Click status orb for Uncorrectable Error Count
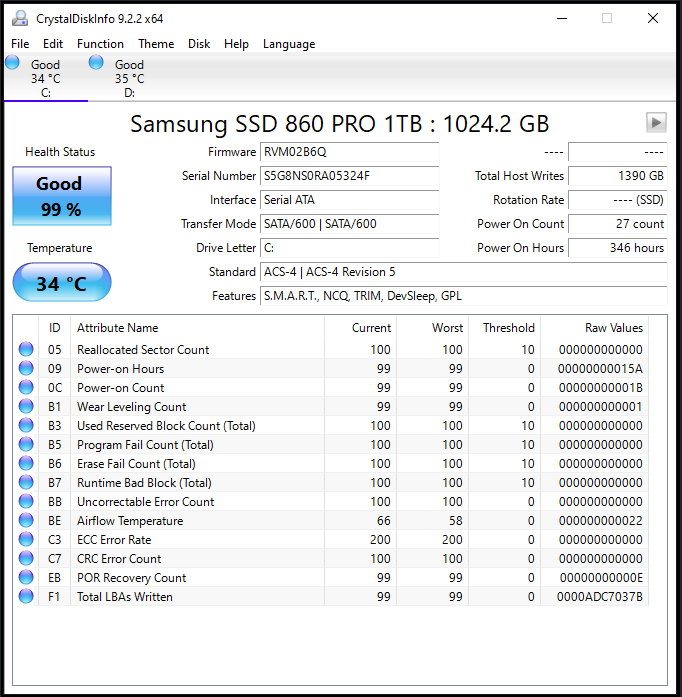This screenshot has width=682, height=697. pos(26,501)
